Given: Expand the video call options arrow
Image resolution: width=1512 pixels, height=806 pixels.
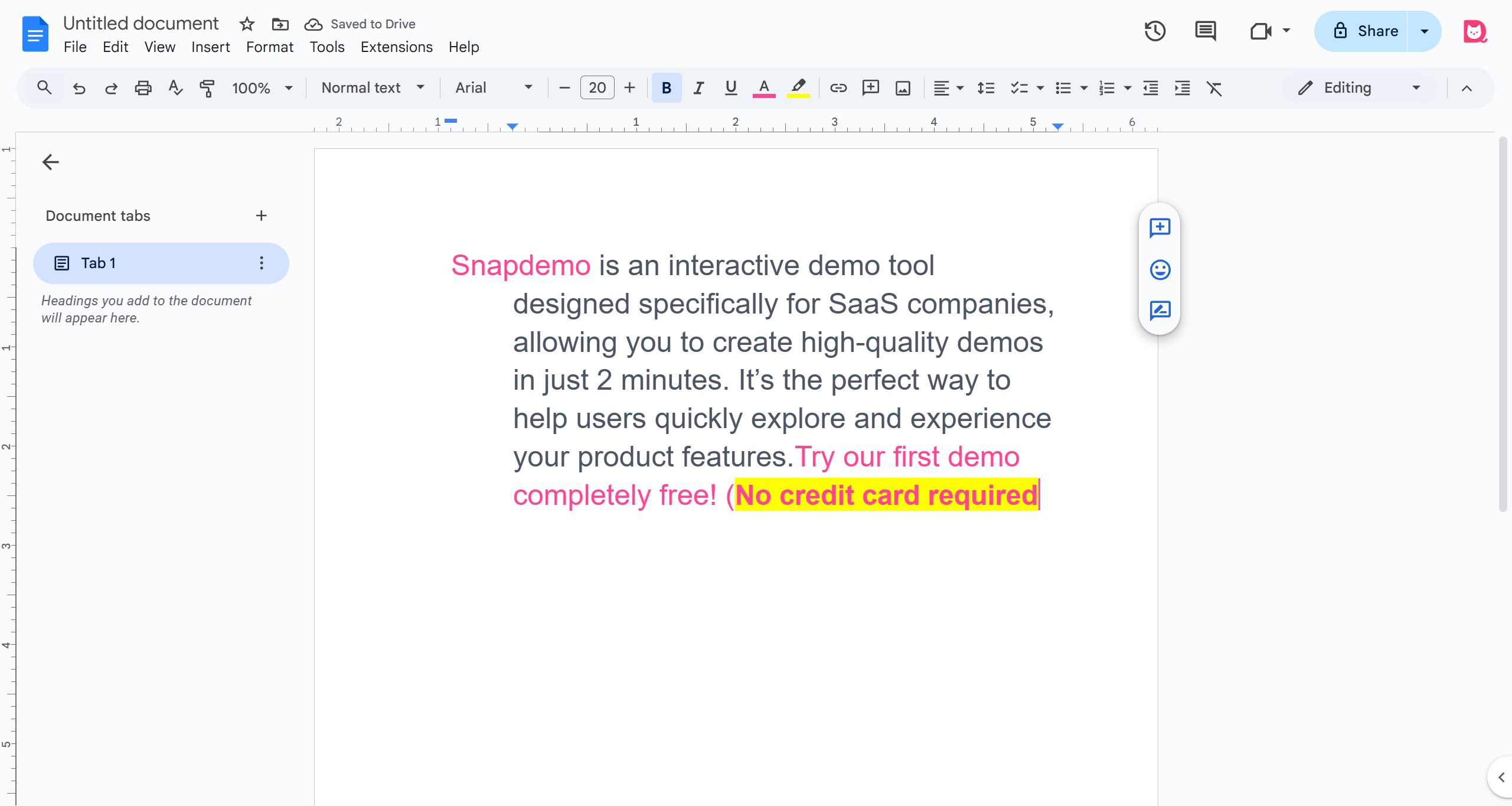Looking at the screenshot, I should (x=1286, y=31).
